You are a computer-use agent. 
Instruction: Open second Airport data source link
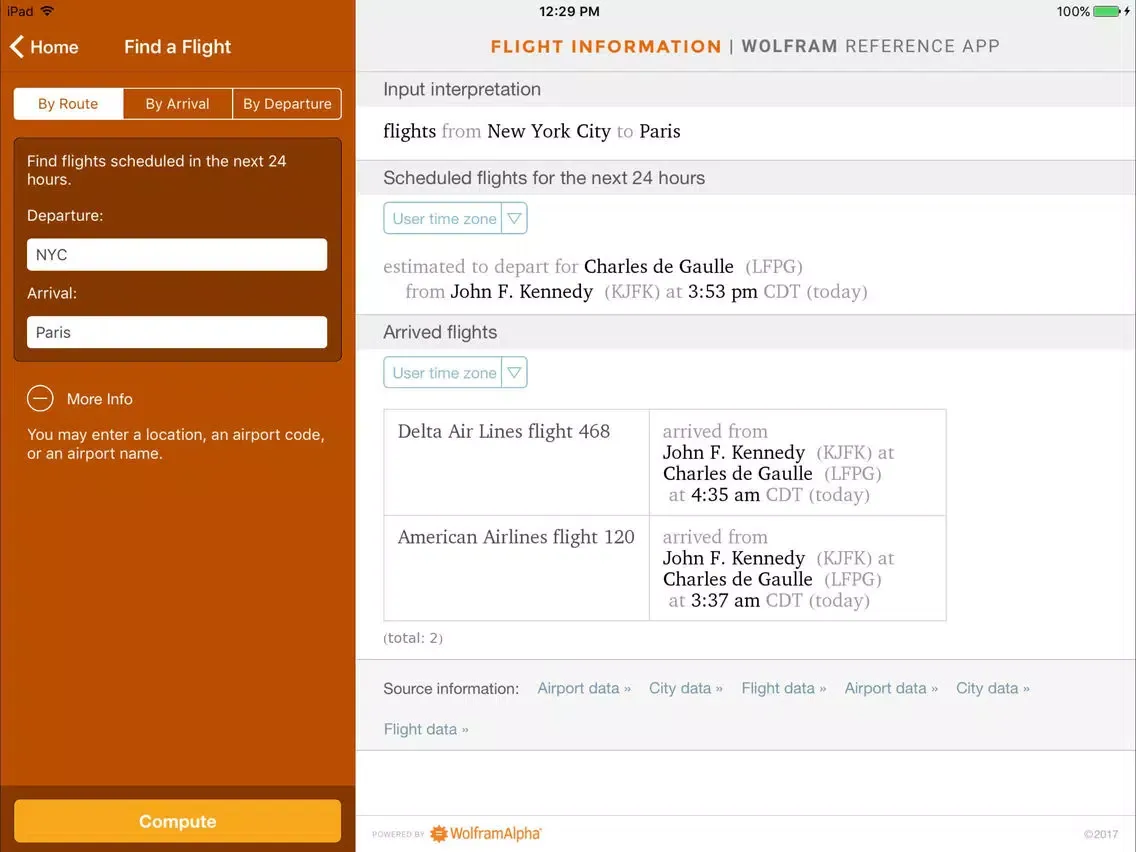[x=891, y=688]
